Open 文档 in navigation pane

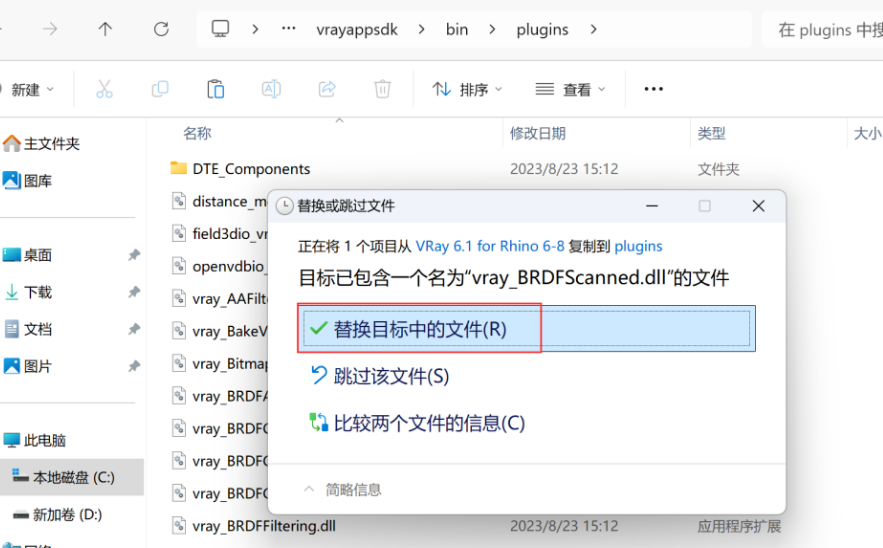[x=28, y=329]
